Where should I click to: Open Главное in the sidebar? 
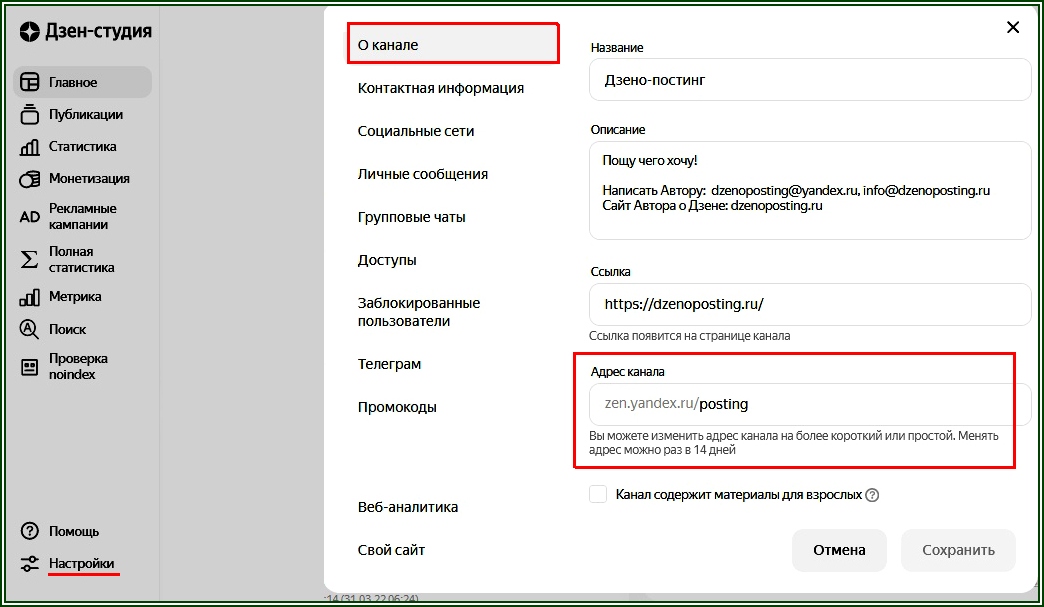click(x=83, y=82)
